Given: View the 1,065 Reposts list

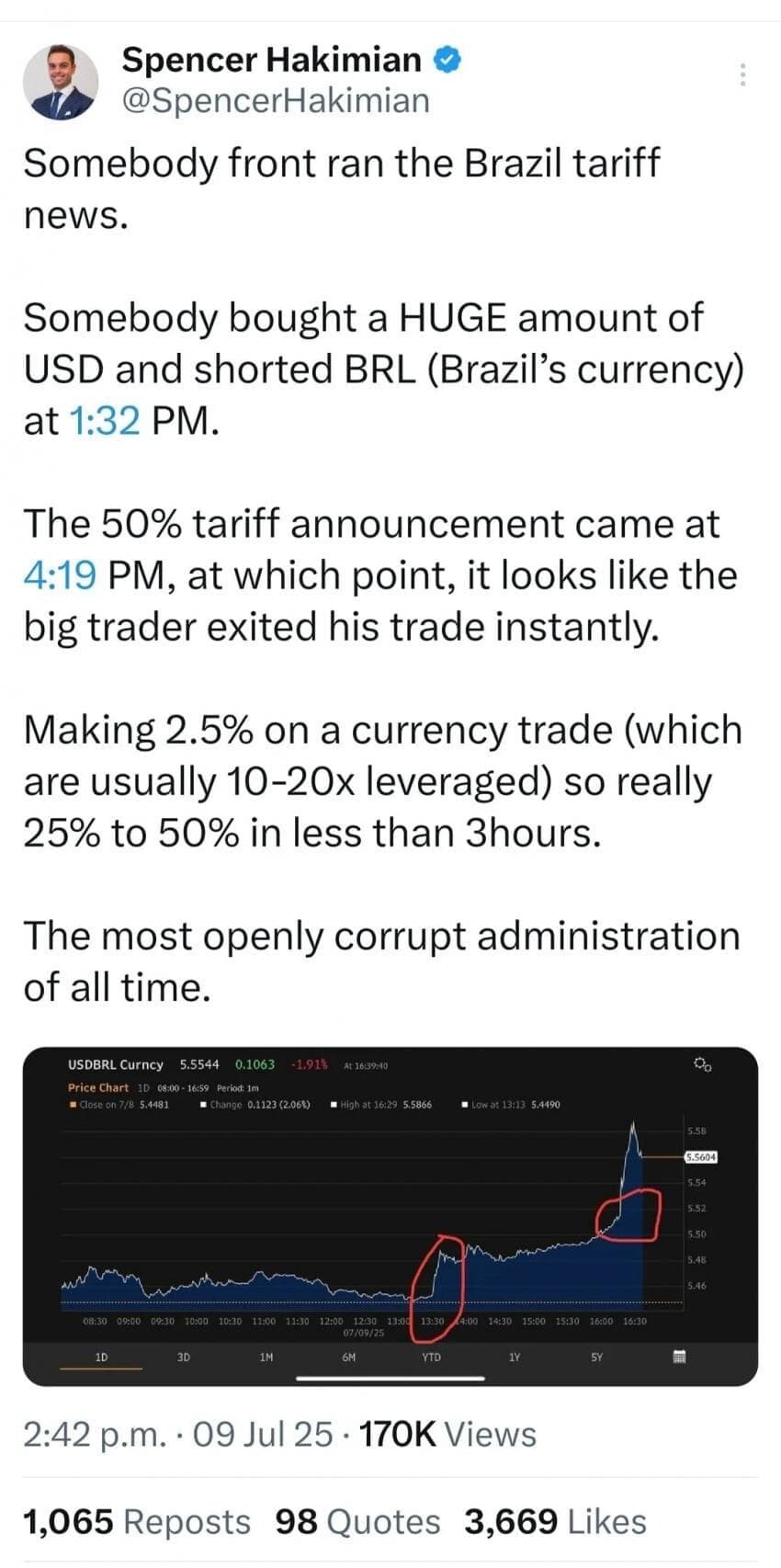Looking at the screenshot, I should [x=136, y=1521].
